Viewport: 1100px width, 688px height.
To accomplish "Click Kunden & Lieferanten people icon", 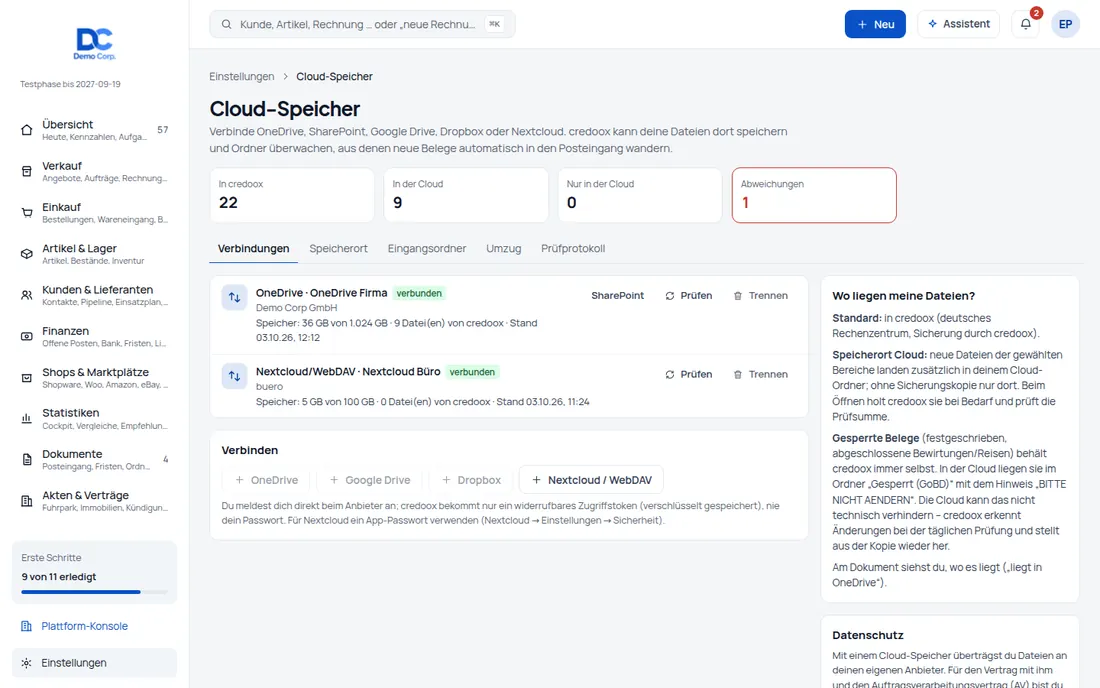I will pyautogui.click(x=27, y=295).
